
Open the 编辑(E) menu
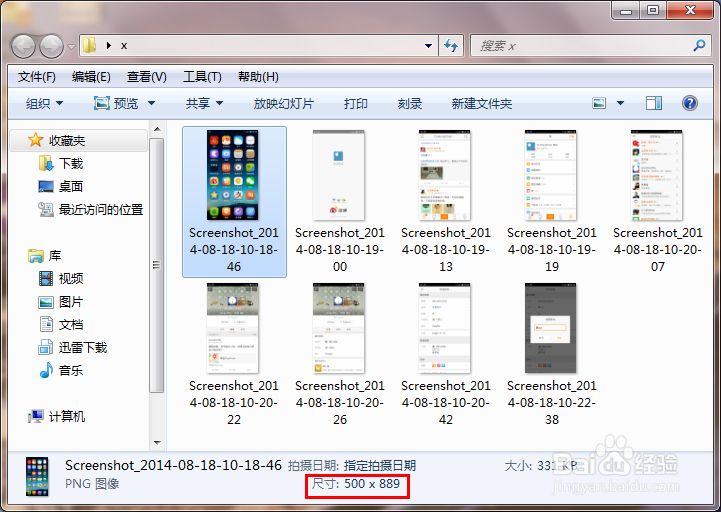91,77
